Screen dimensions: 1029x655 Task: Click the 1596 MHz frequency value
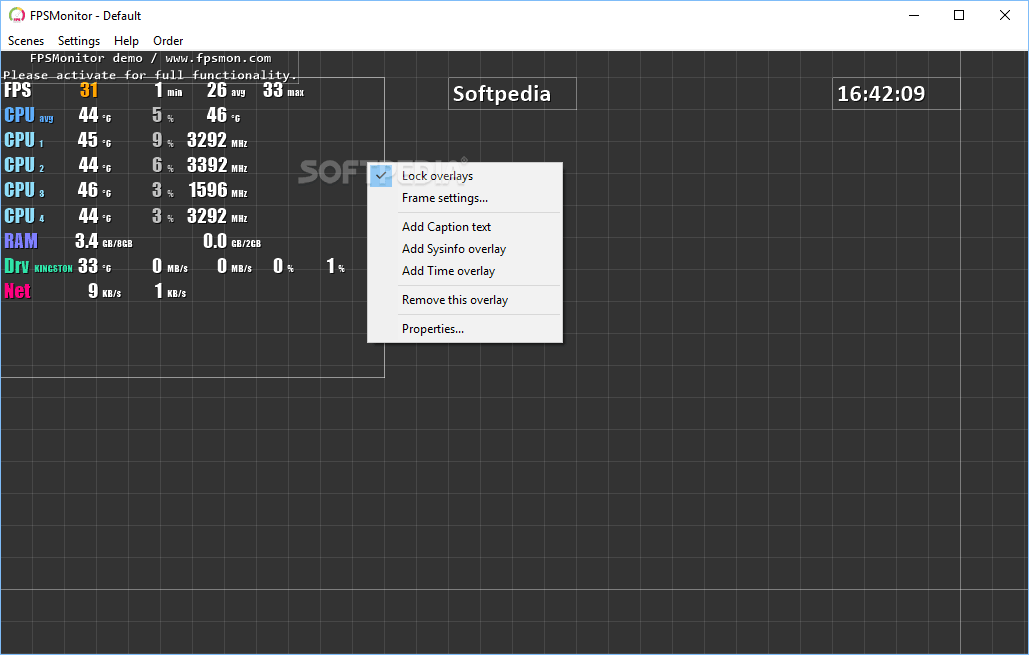pos(218,190)
